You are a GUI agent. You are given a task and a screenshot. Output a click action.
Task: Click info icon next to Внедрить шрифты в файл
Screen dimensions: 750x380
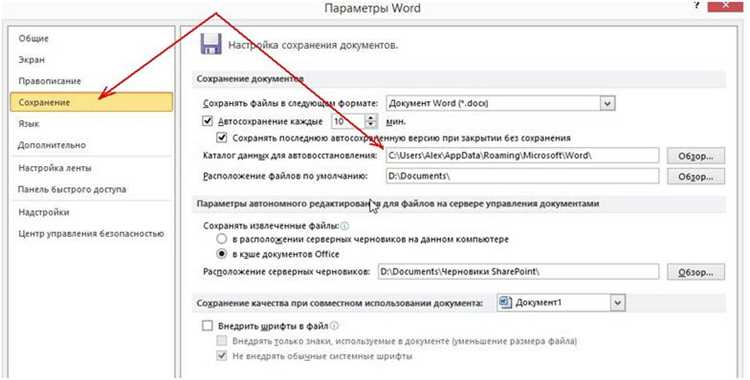point(334,326)
